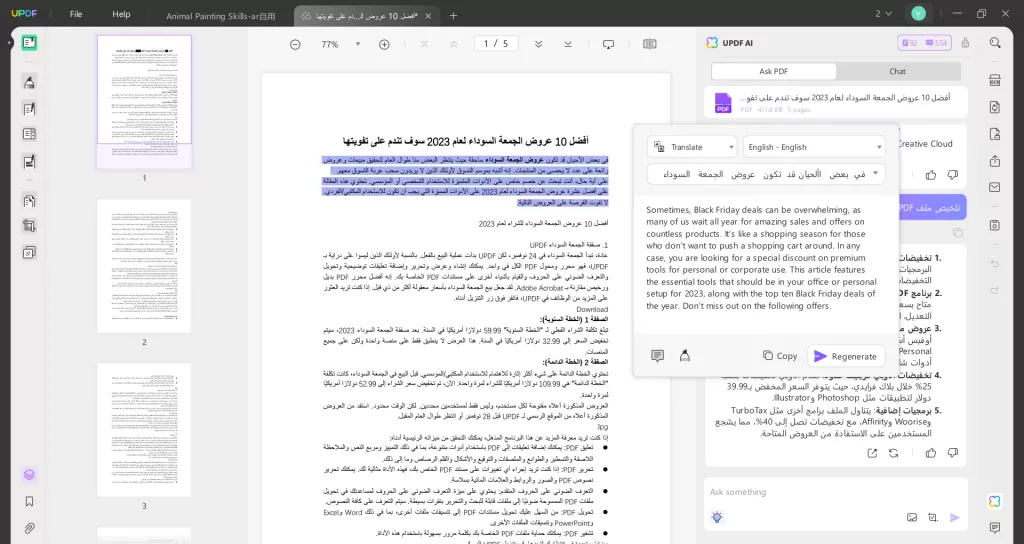Select page 1 thumbnail

click(x=144, y=101)
